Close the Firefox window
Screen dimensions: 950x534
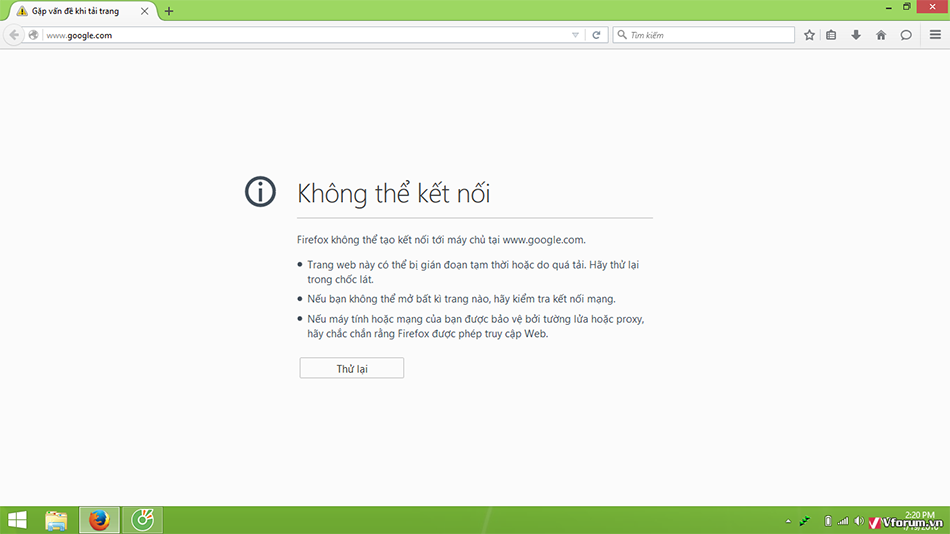point(933,7)
